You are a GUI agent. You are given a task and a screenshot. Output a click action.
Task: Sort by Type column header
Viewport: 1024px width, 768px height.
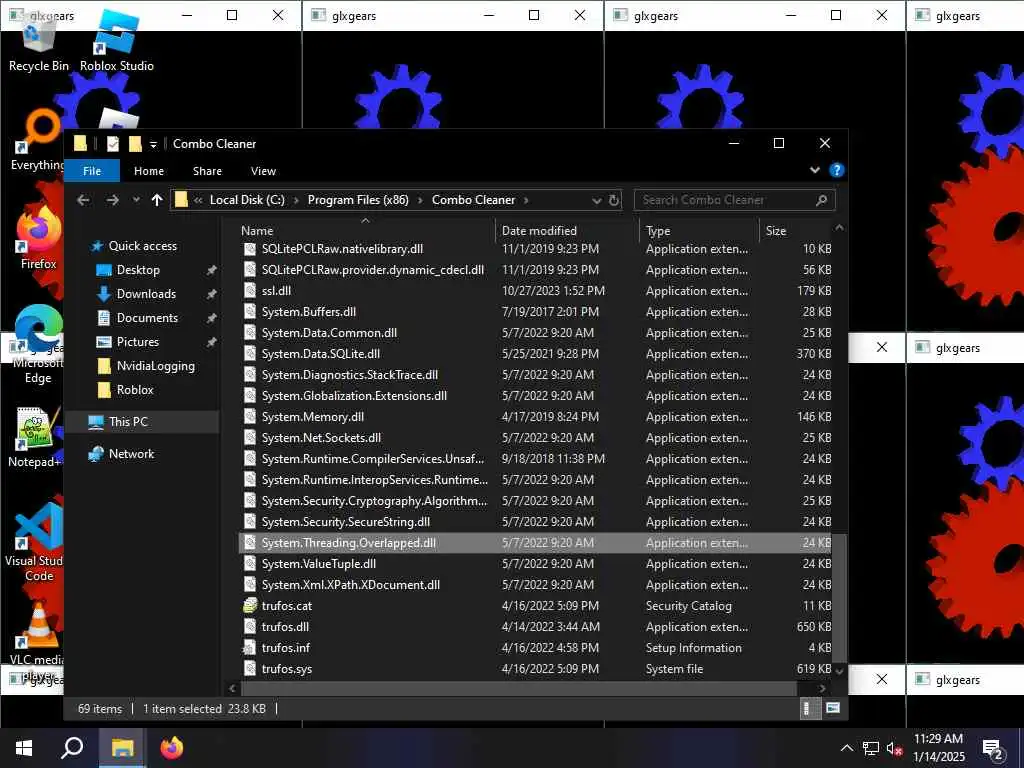[x=699, y=230]
